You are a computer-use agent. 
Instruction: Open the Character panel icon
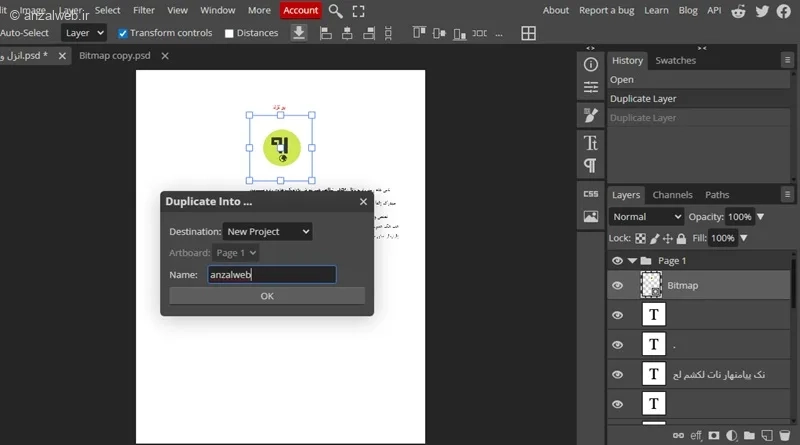(x=591, y=143)
